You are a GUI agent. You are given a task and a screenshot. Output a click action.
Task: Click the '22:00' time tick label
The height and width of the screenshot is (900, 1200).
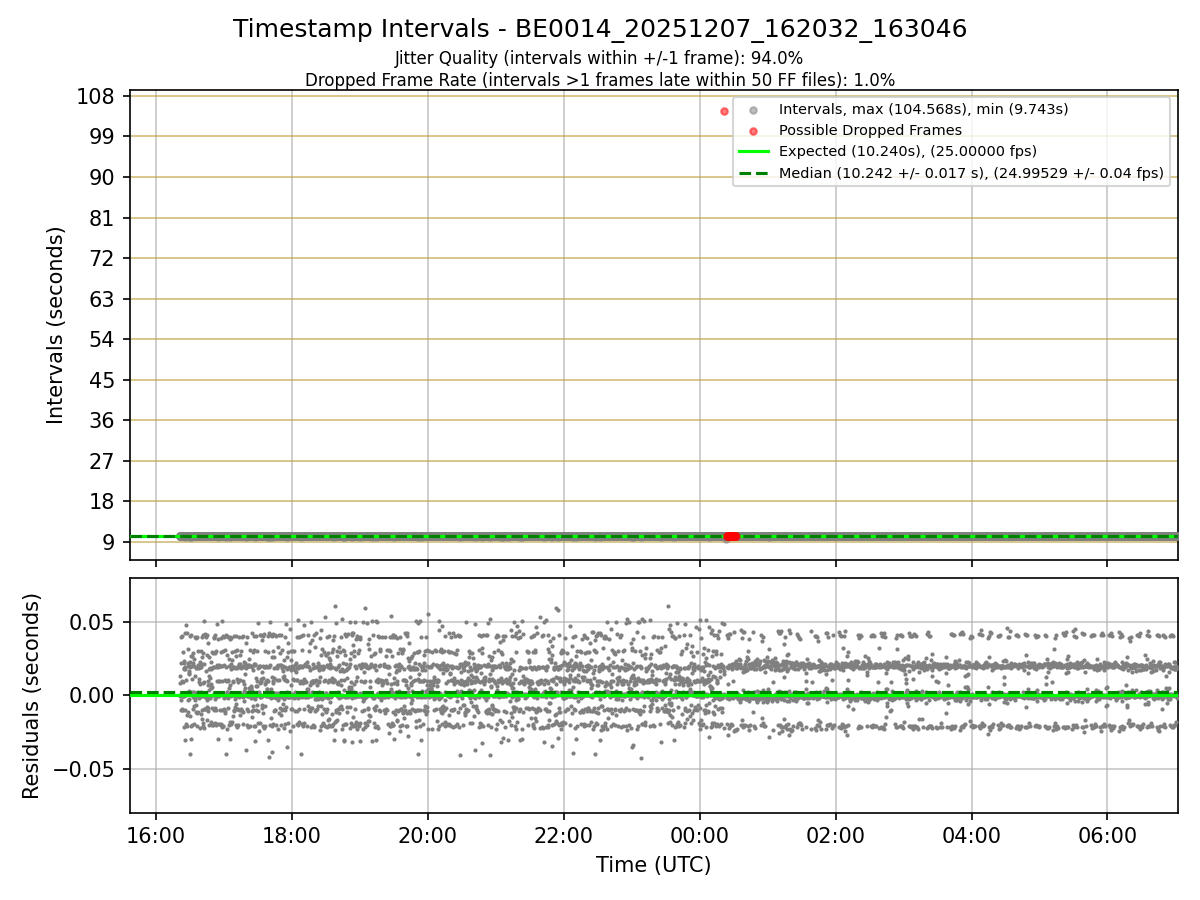564,835
